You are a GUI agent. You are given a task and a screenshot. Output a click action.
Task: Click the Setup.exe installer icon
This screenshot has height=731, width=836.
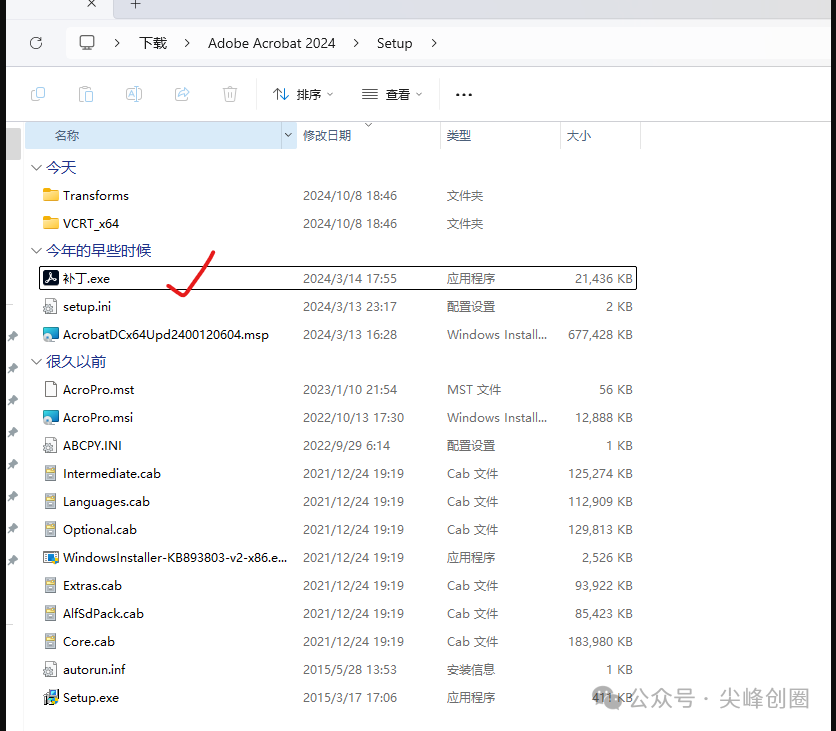tap(51, 697)
